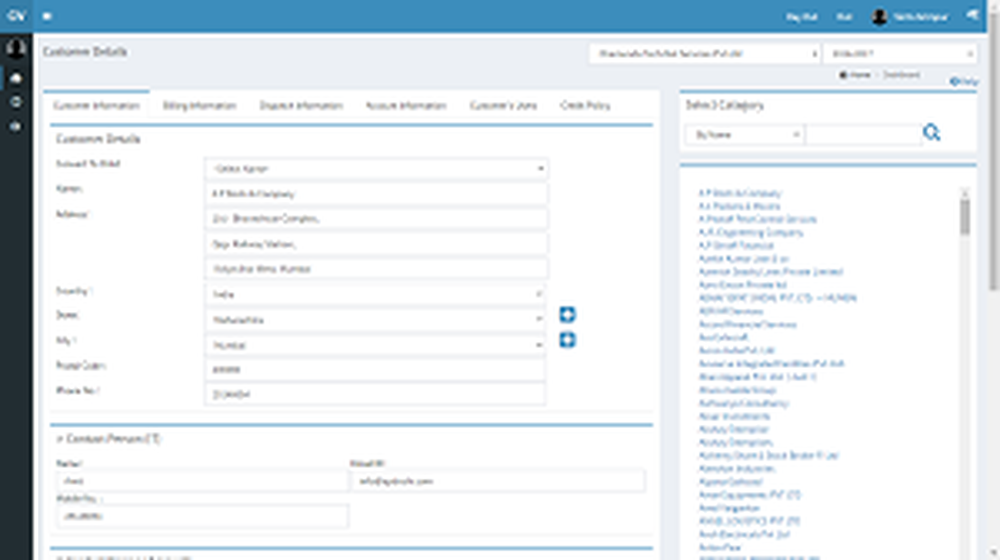The width and height of the screenshot is (1000, 560).
Task: Add a new city with the plus icon
Action: [567, 340]
